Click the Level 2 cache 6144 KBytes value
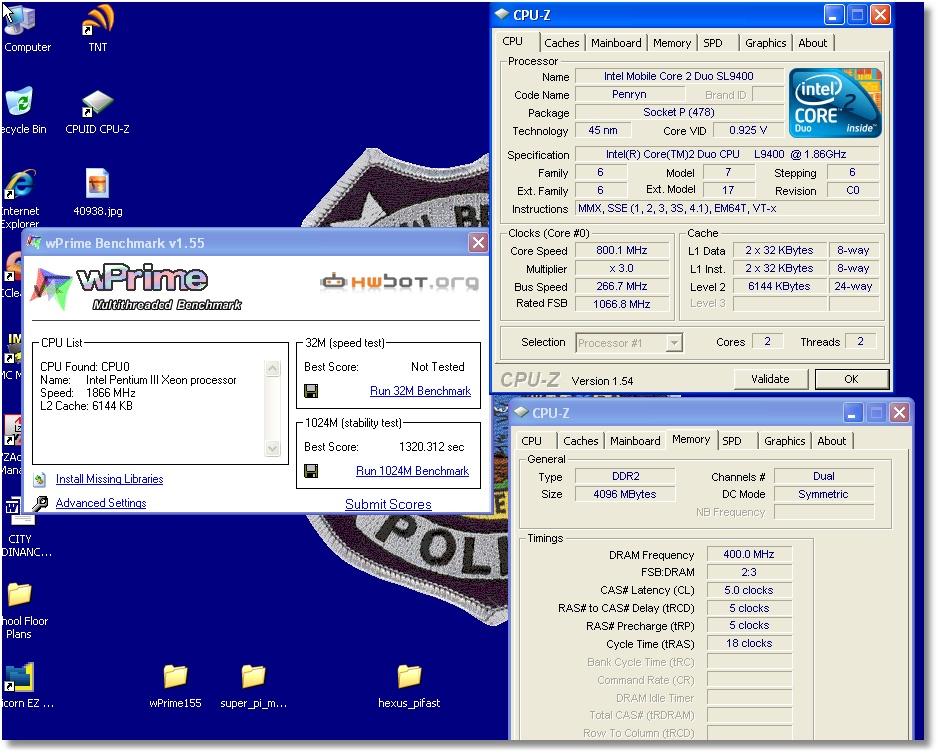Viewport: 938px width, 754px height. click(779, 287)
